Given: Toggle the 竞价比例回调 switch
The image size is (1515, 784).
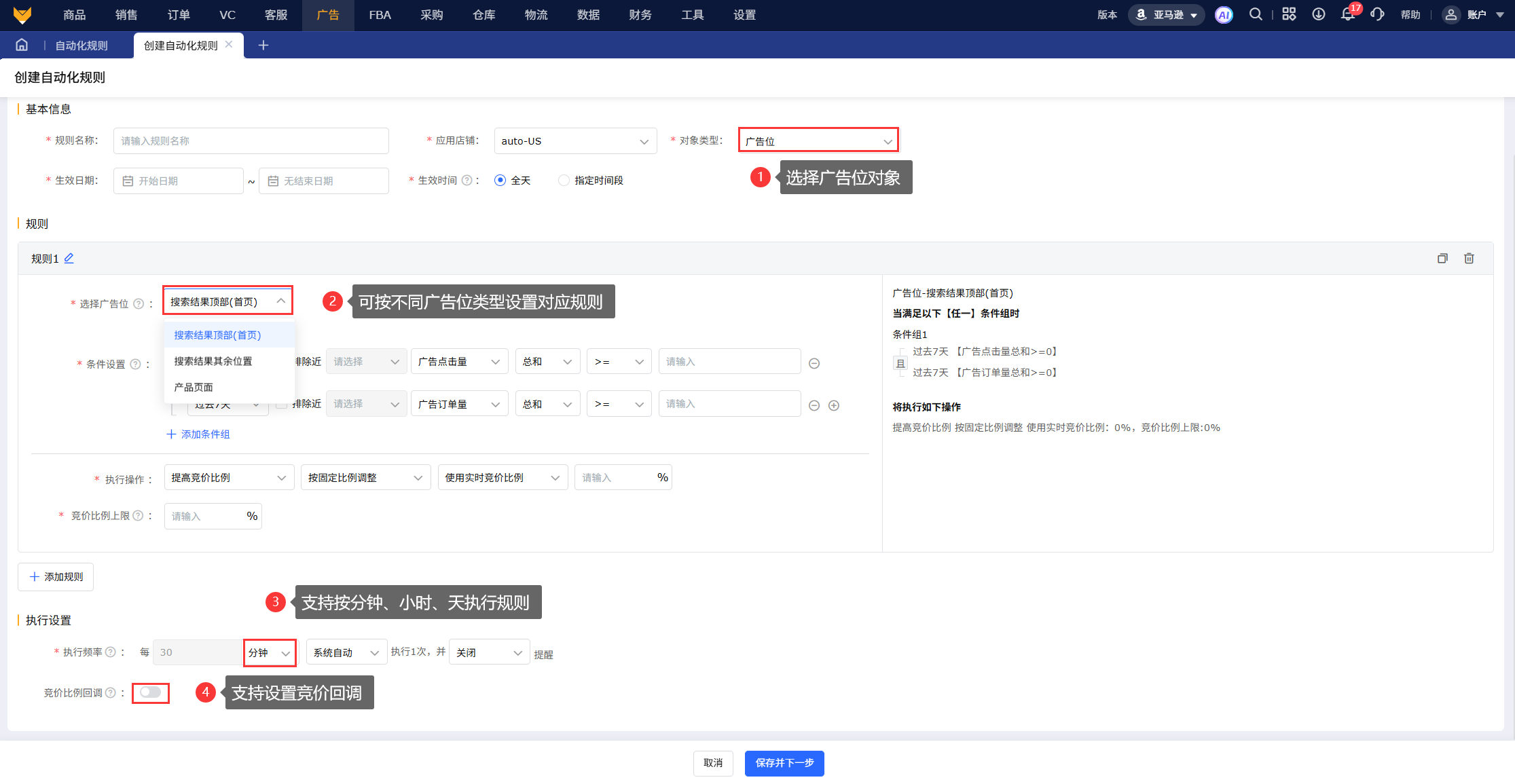Looking at the screenshot, I should (x=150, y=692).
